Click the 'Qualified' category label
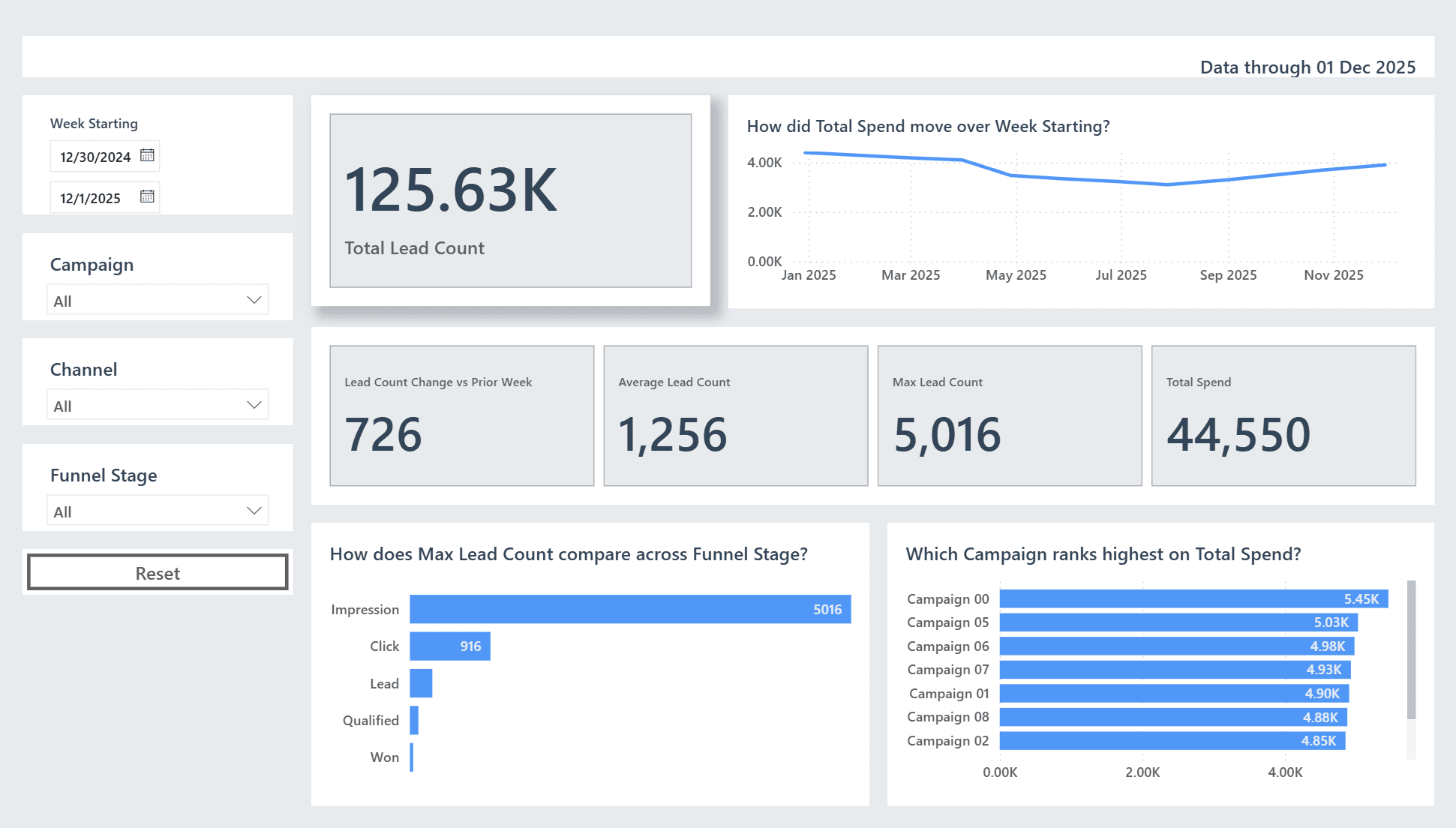The image size is (1456, 828). coord(371,720)
